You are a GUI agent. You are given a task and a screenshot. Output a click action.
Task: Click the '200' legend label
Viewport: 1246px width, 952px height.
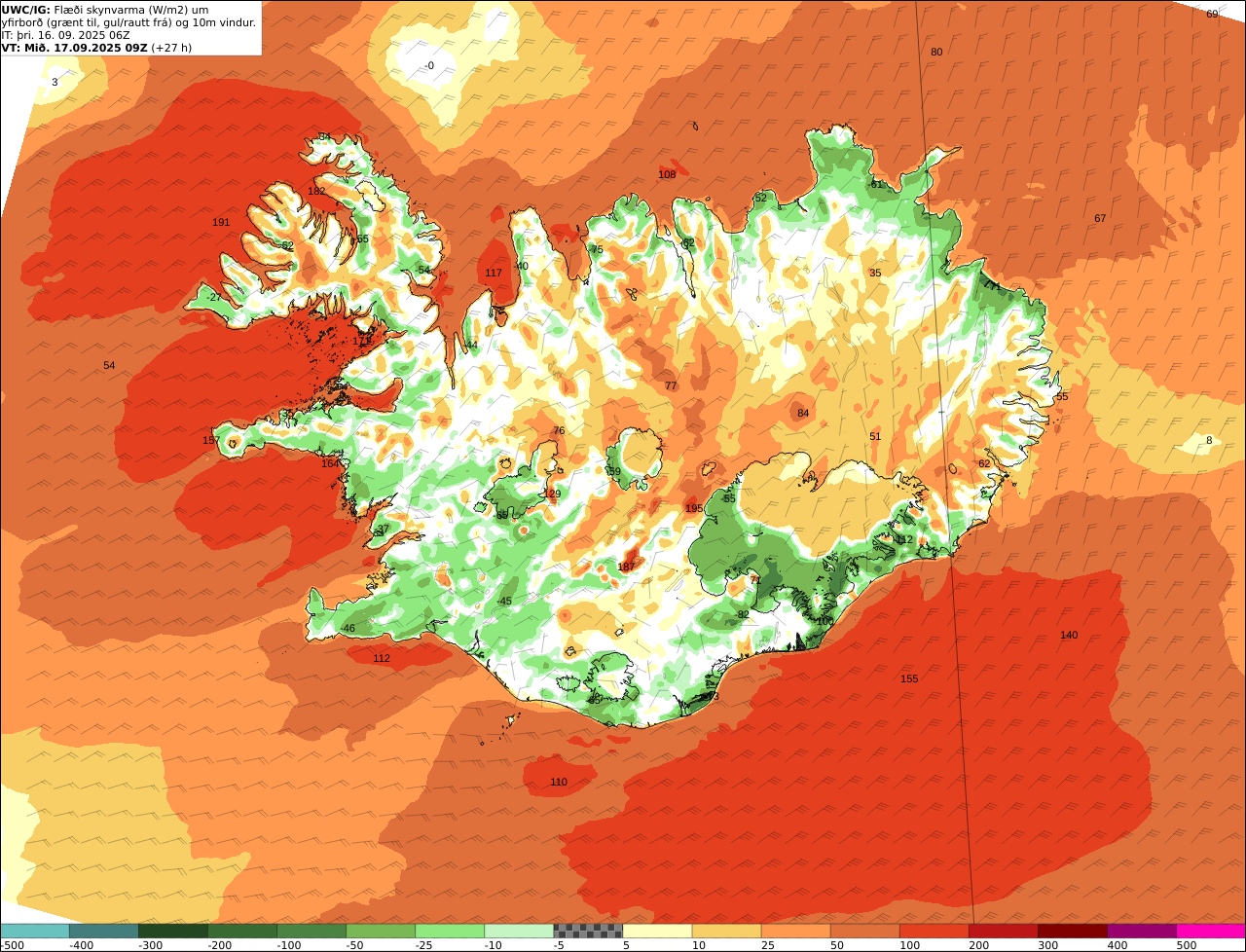click(x=978, y=945)
